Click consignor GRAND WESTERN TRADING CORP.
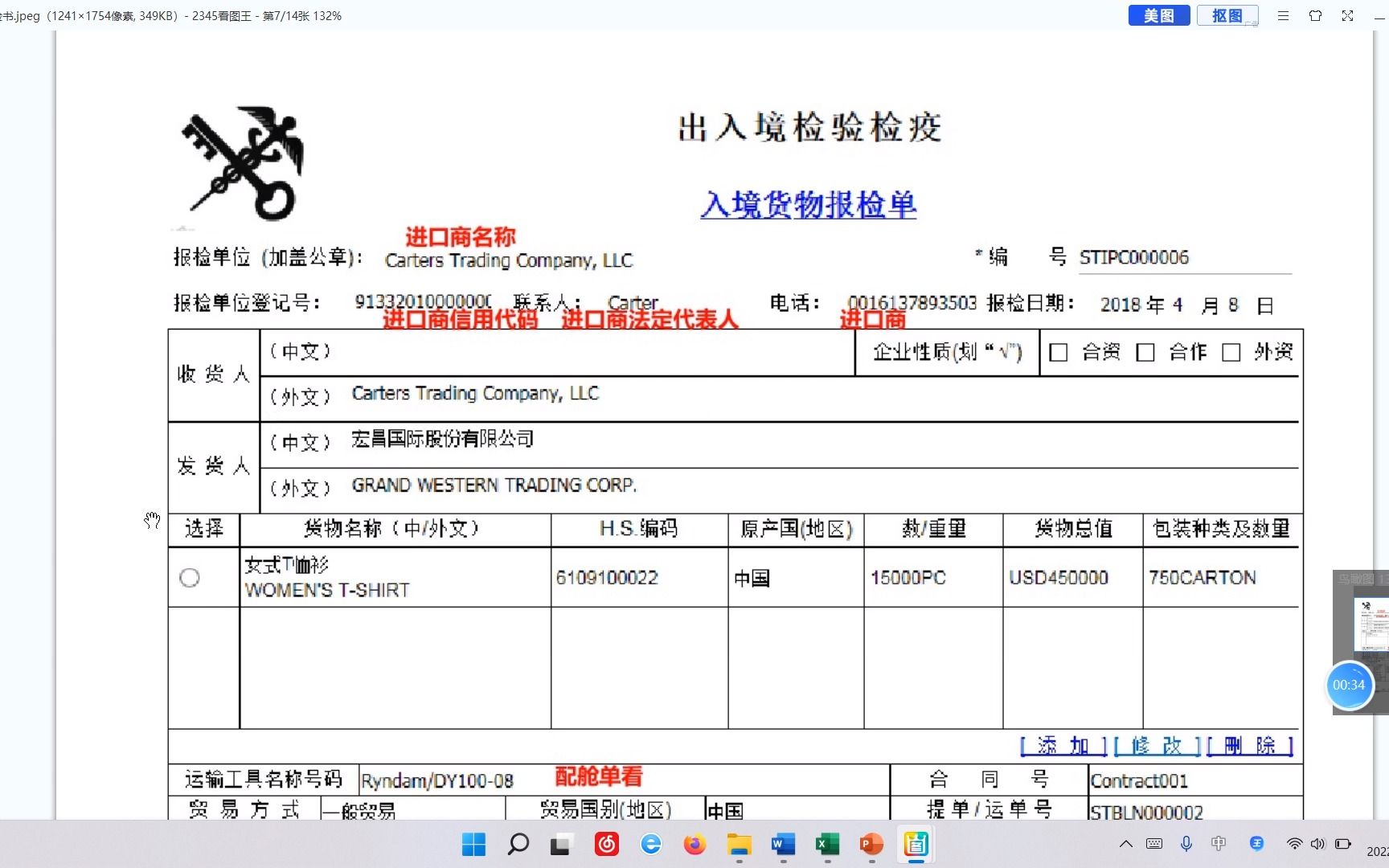 coord(494,485)
